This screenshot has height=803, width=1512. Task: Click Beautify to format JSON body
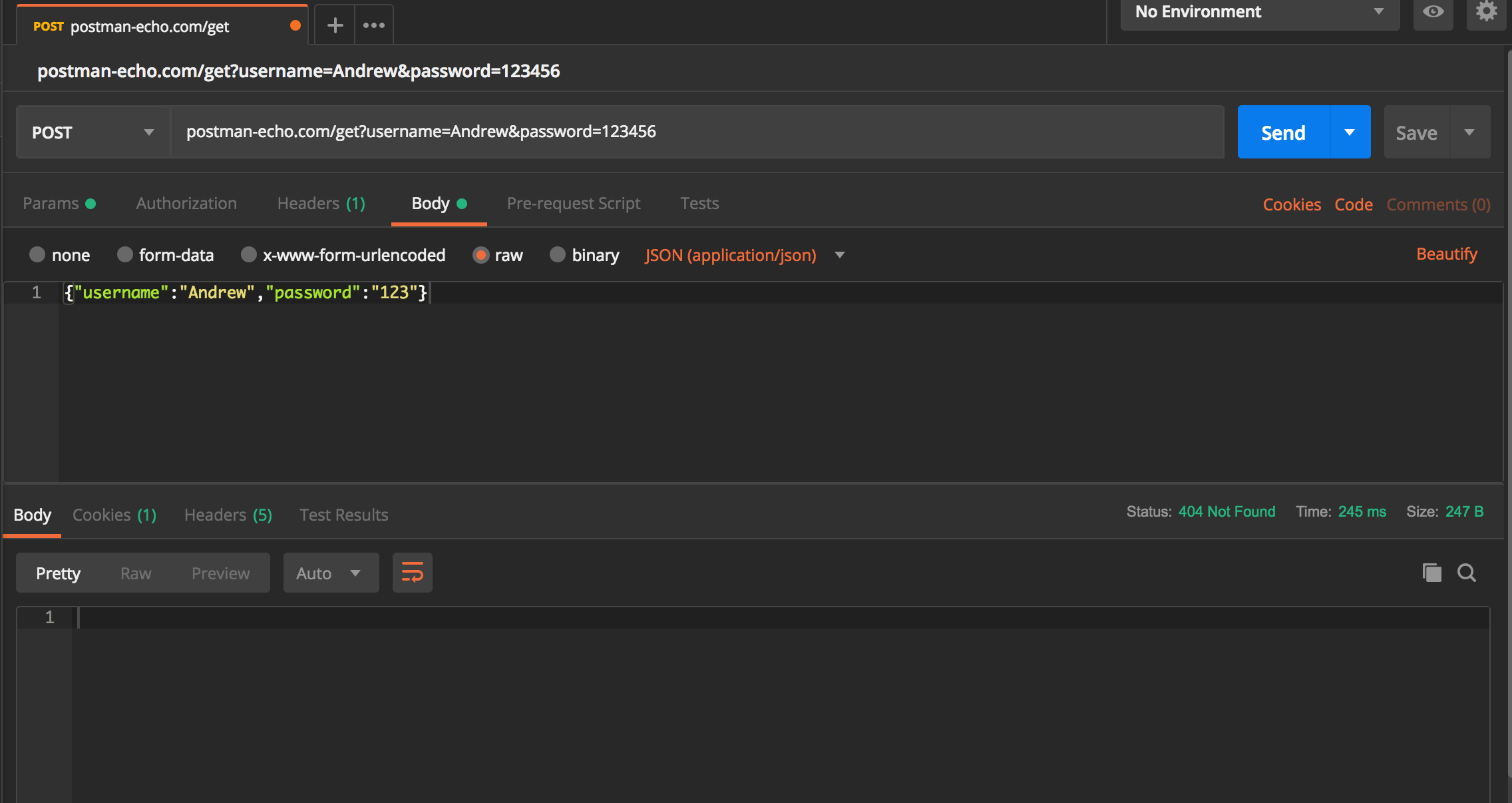1446,254
